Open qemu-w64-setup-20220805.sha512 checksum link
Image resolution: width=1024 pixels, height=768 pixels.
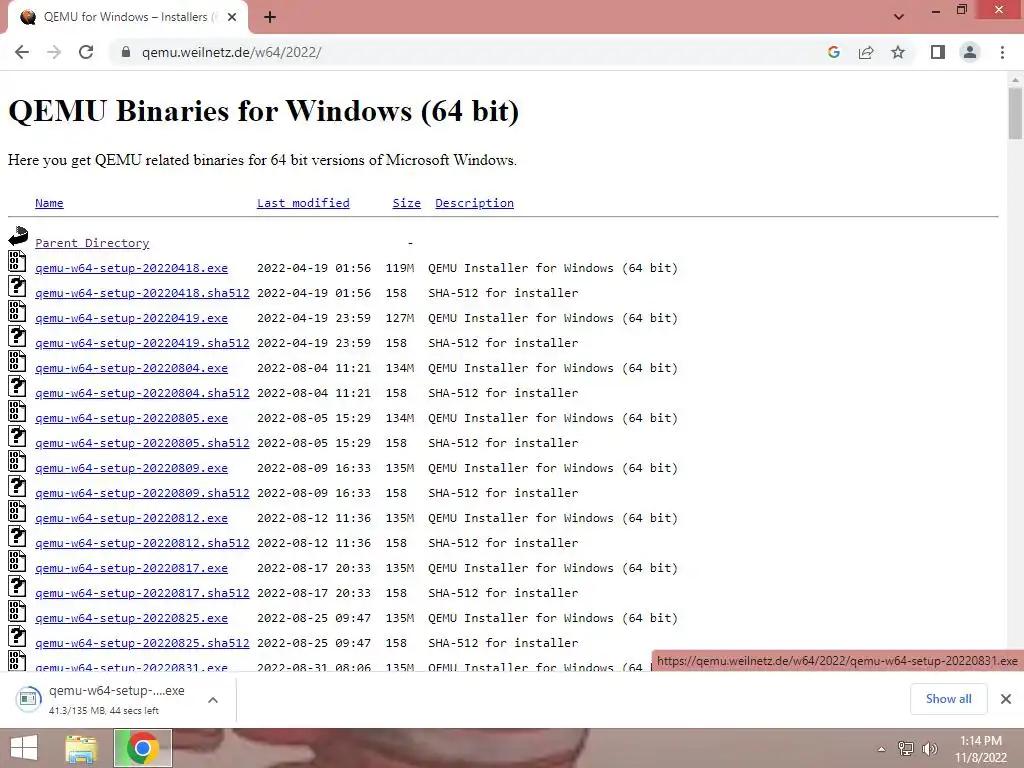[x=142, y=443]
